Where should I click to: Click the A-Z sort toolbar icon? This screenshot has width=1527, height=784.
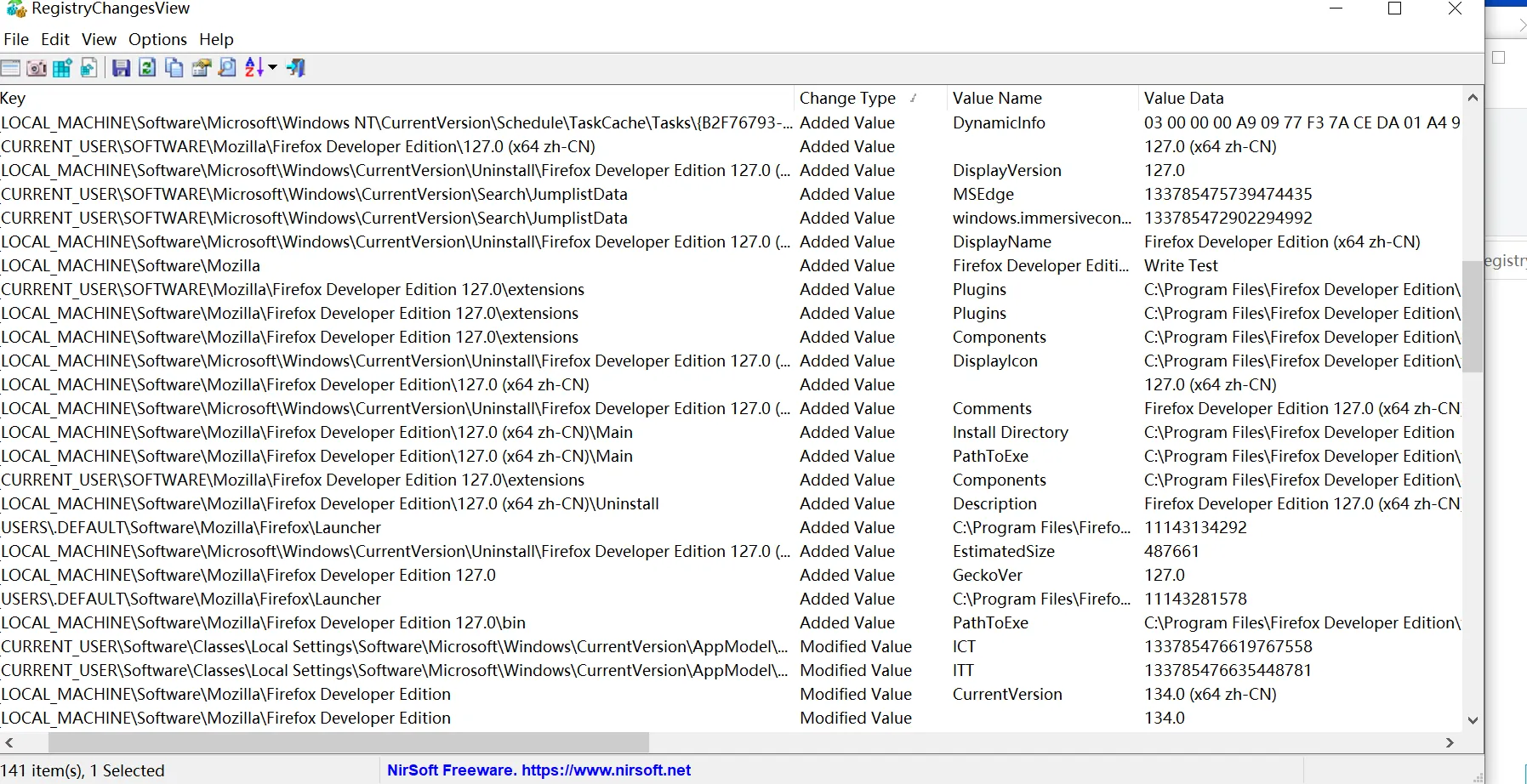(254, 68)
